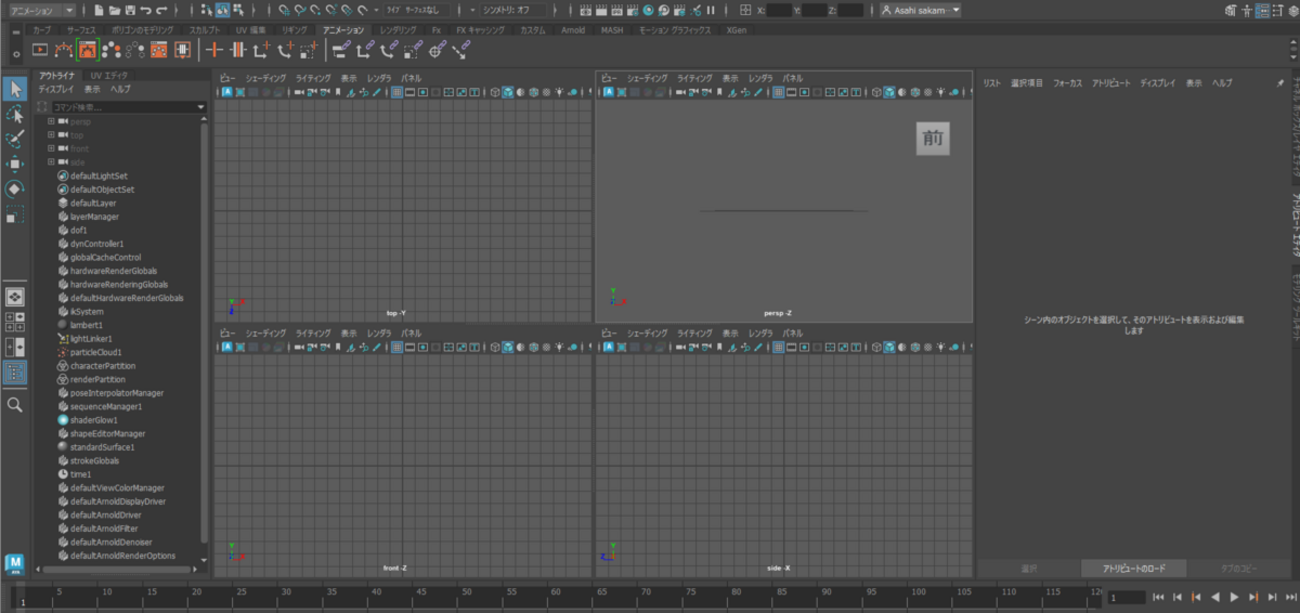
Task: Toggle smooth shading in persp viewport
Action: tap(889, 93)
